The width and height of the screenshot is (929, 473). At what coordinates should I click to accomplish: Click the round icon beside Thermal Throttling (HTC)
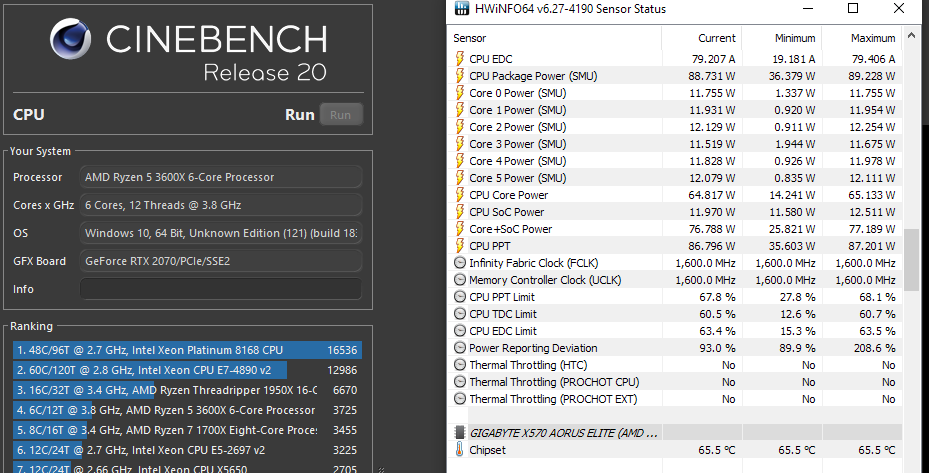(x=460, y=365)
